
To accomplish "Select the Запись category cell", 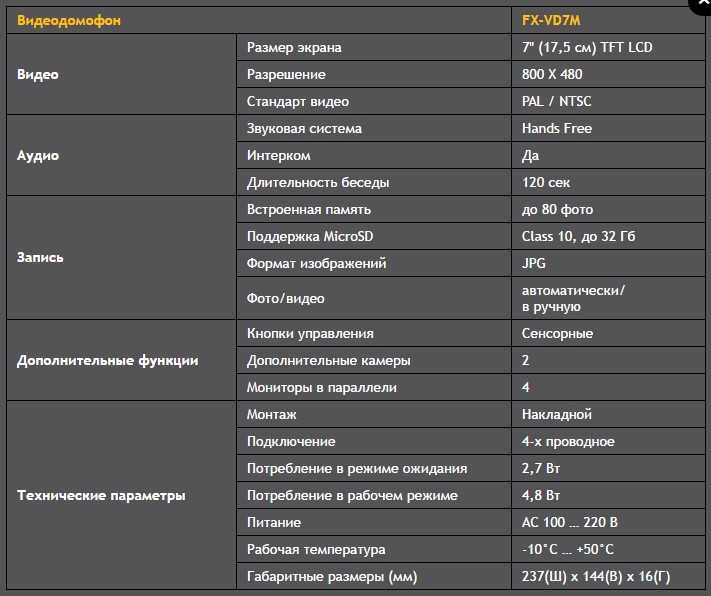I will click(122, 258).
